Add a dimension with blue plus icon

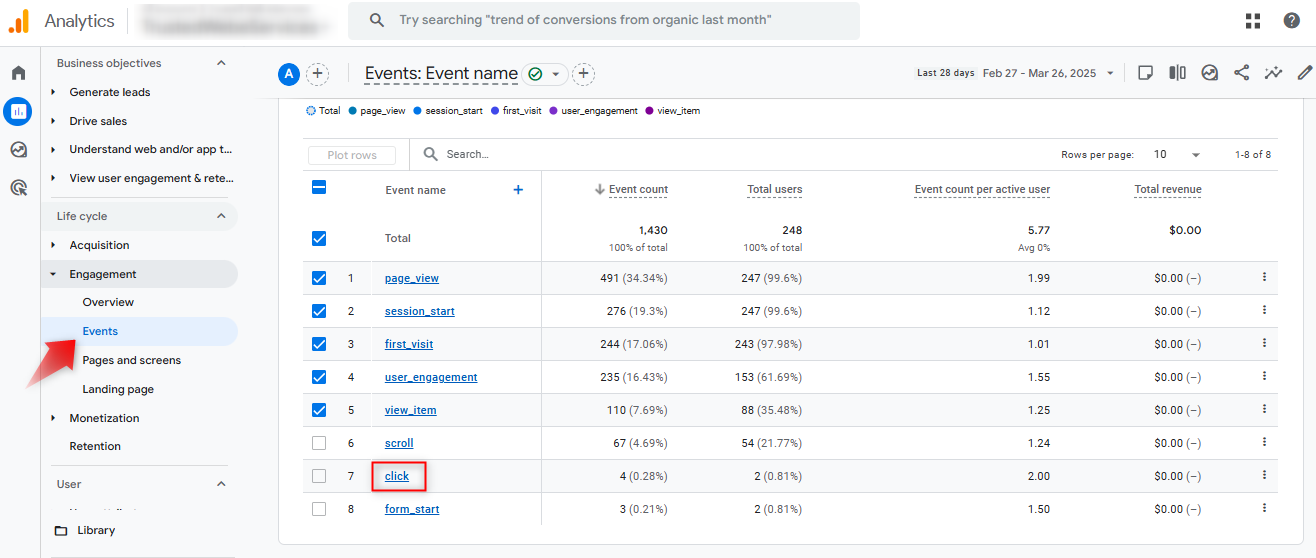coord(518,190)
